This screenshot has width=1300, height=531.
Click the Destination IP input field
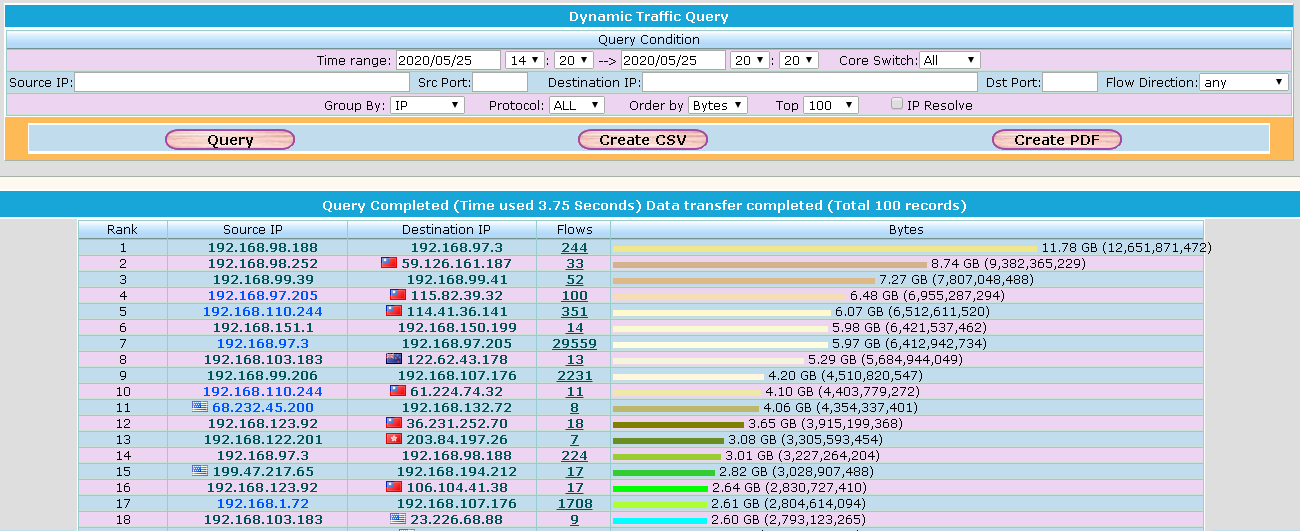click(810, 82)
